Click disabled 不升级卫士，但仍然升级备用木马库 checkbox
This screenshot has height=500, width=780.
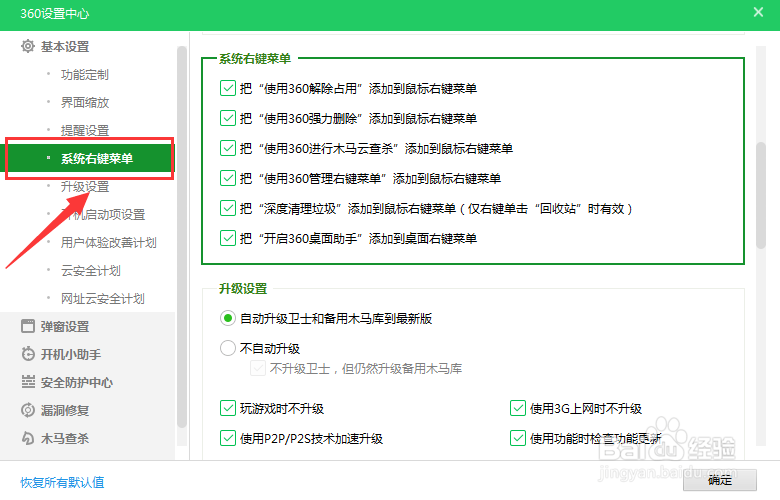point(258,369)
